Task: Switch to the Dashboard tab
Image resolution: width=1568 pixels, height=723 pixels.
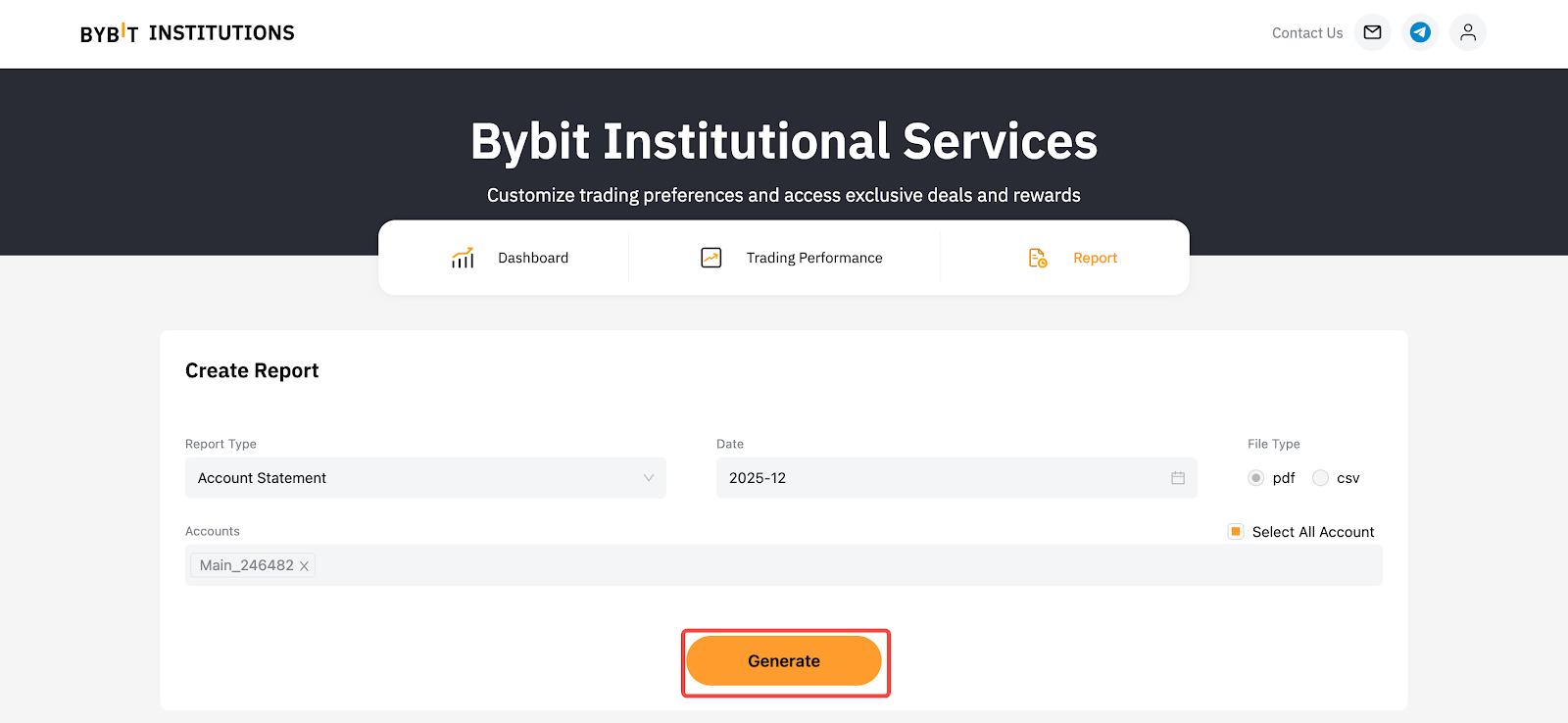Action: [x=532, y=258]
